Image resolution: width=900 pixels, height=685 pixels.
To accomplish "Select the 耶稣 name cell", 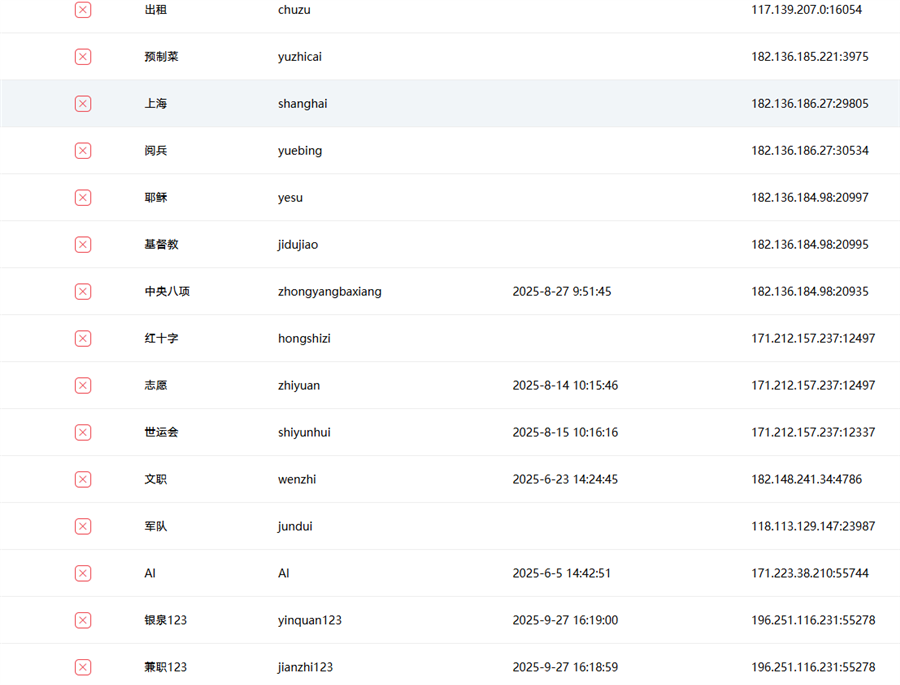I will click(x=155, y=198).
